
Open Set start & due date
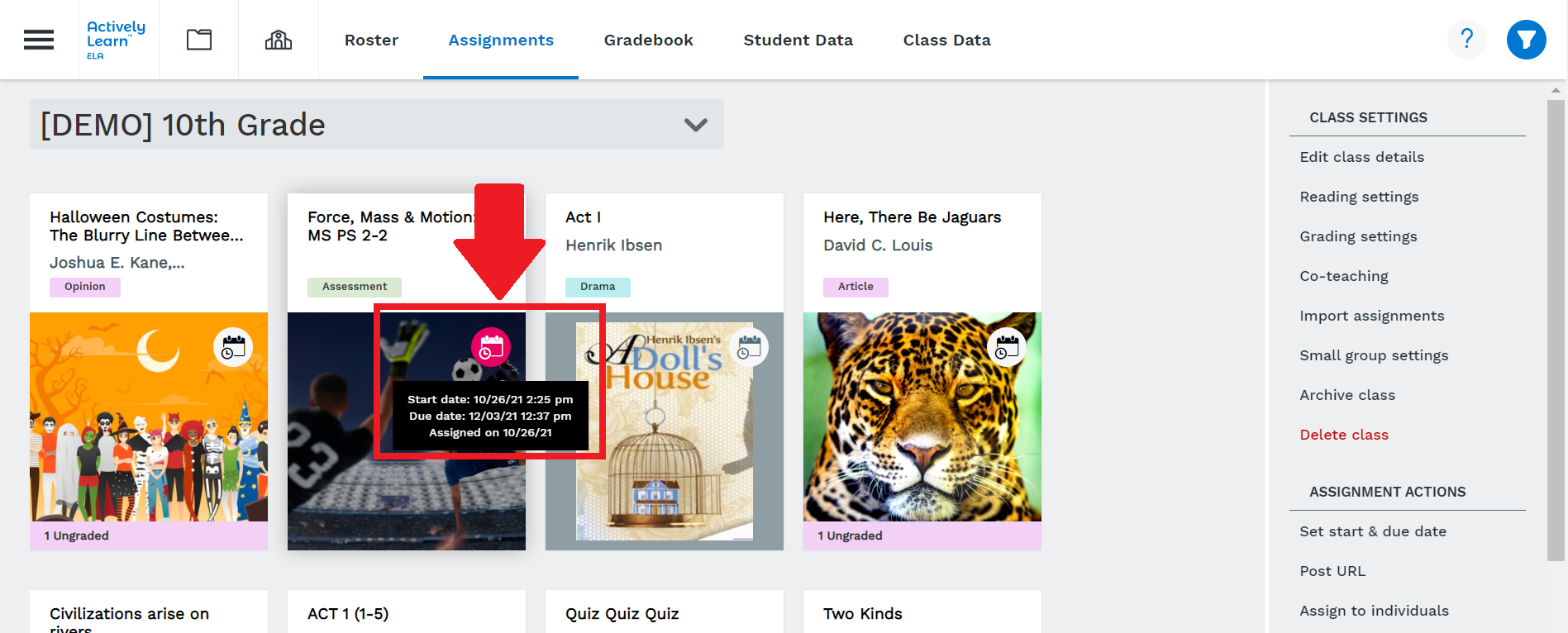click(1372, 531)
